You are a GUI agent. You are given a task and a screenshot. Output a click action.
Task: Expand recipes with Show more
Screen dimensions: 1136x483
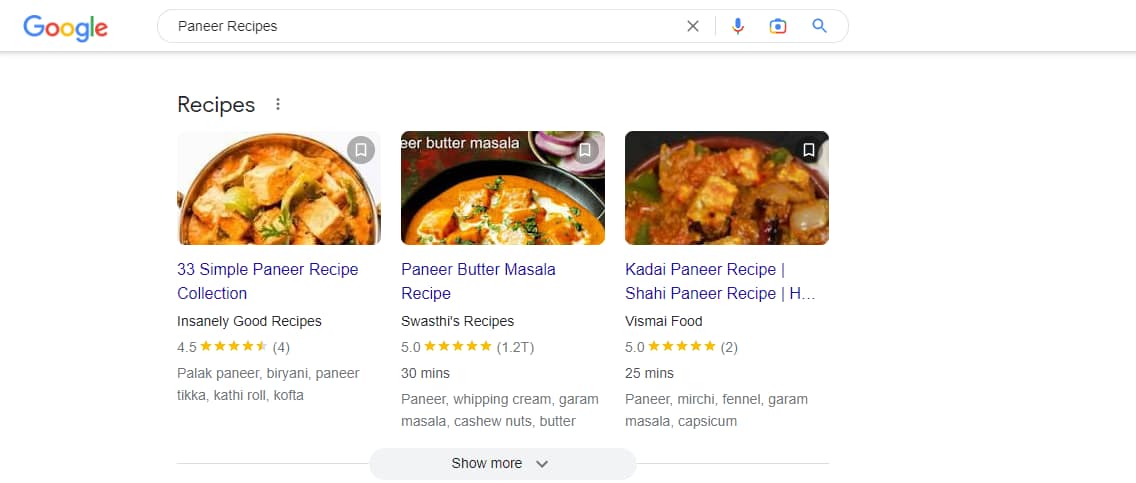click(x=487, y=463)
